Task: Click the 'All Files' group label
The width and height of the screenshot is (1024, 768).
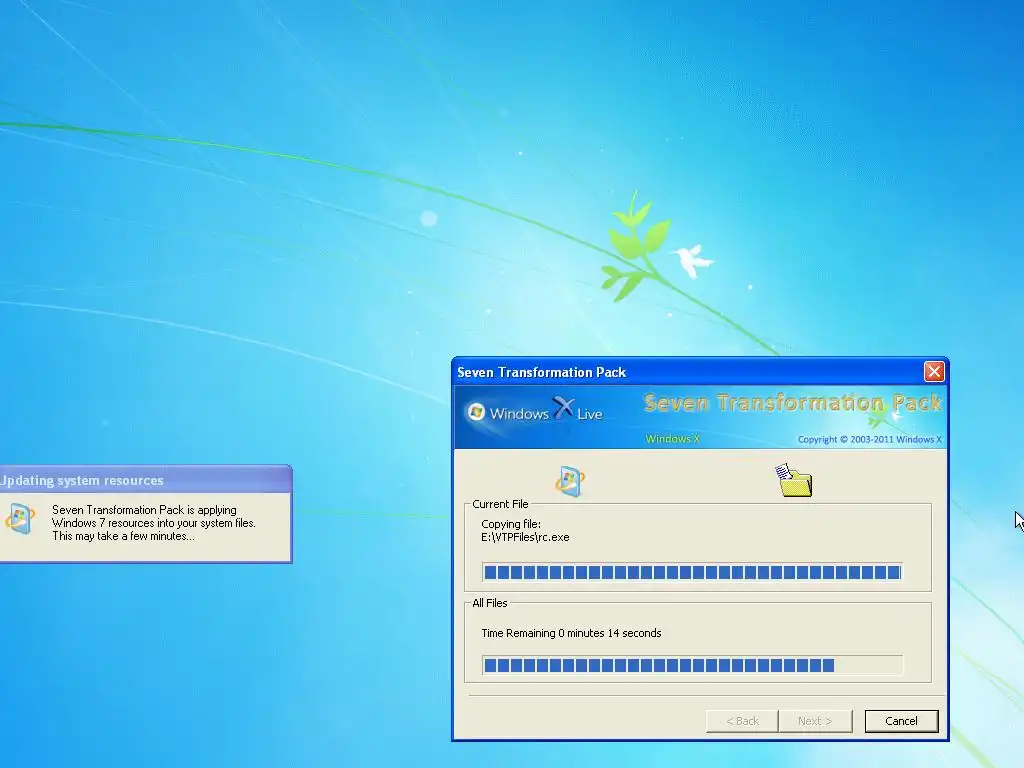Action: click(490, 603)
